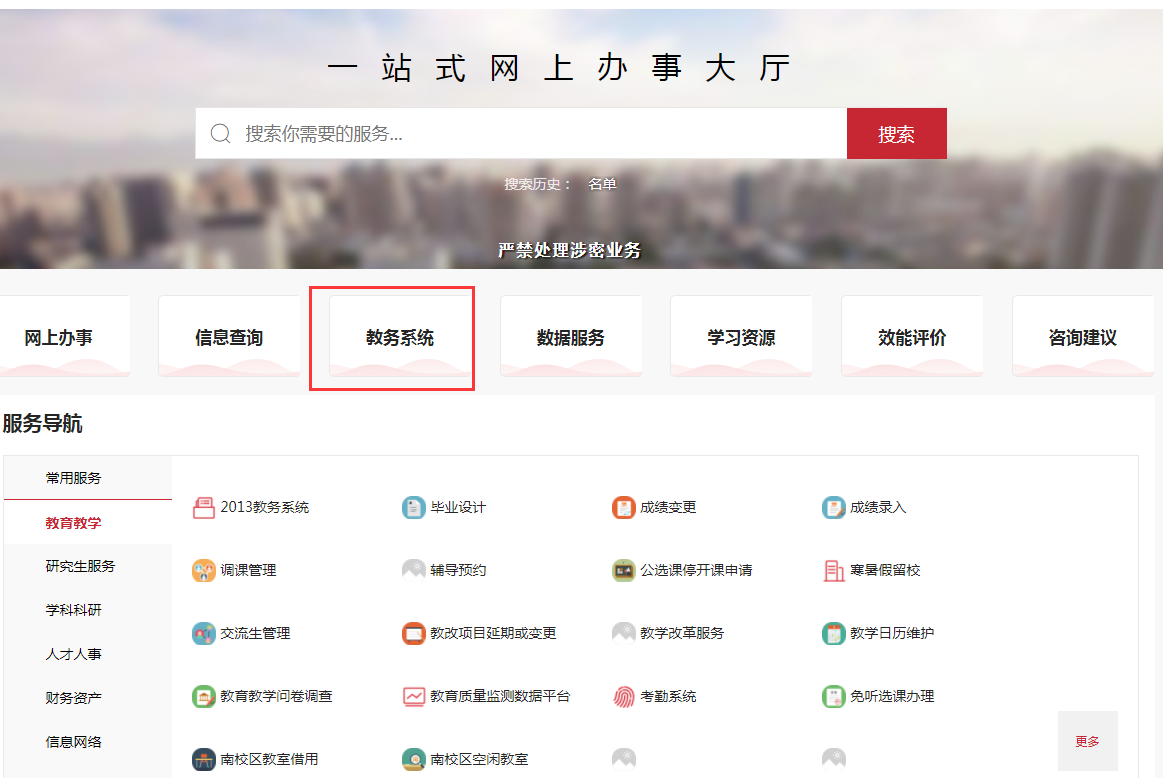Open the 数据服务 category tab

click(x=571, y=338)
